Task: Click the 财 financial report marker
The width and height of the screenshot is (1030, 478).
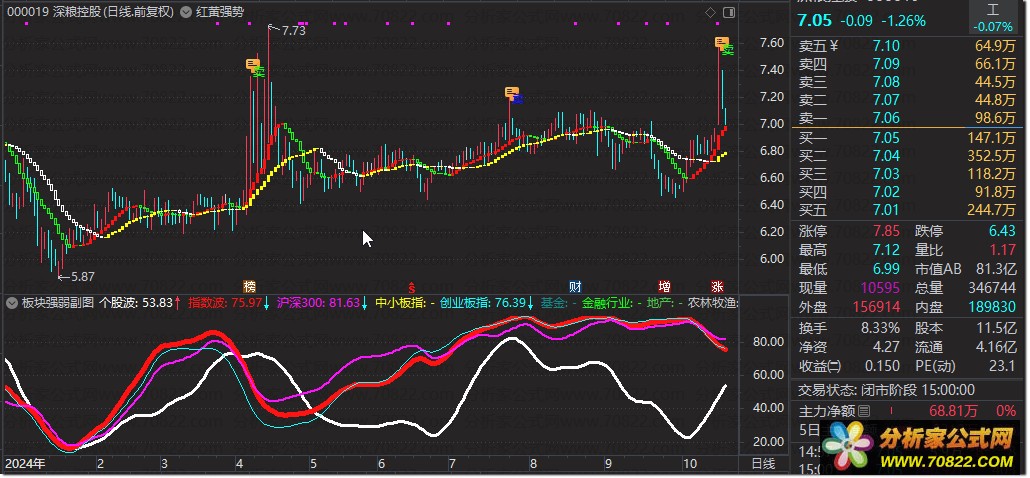Action: pos(575,285)
